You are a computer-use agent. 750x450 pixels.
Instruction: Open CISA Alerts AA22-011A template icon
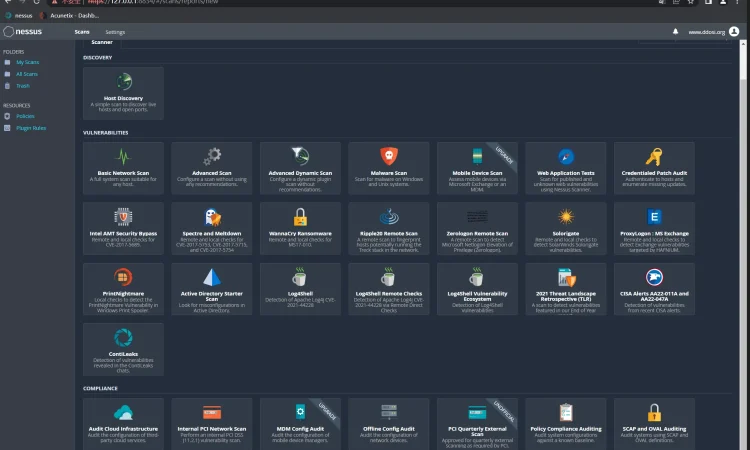pos(654,277)
